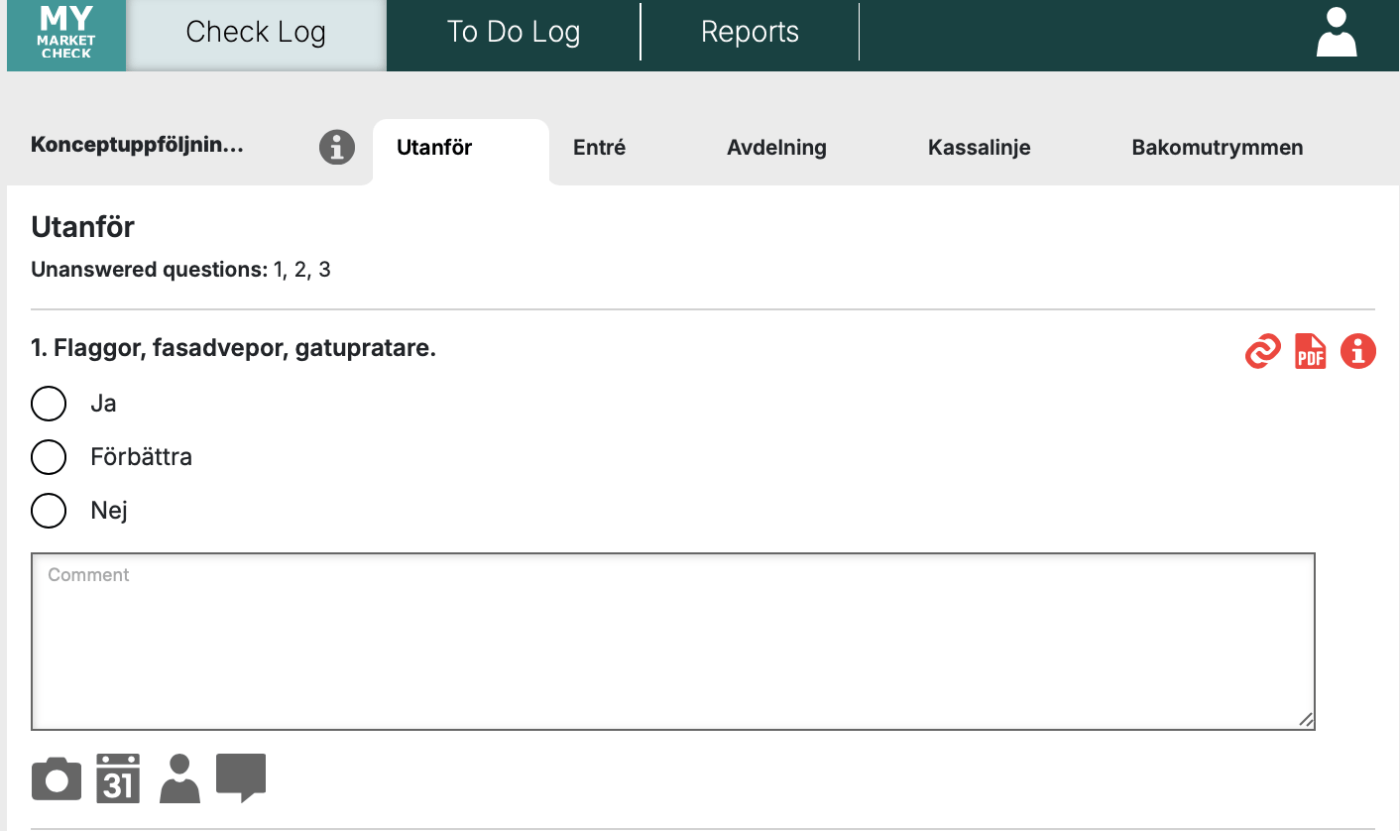Open the red PDF document icon
Image resolution: width=1400 pixels, height=831 pixels.
(x=1310, y=352)
